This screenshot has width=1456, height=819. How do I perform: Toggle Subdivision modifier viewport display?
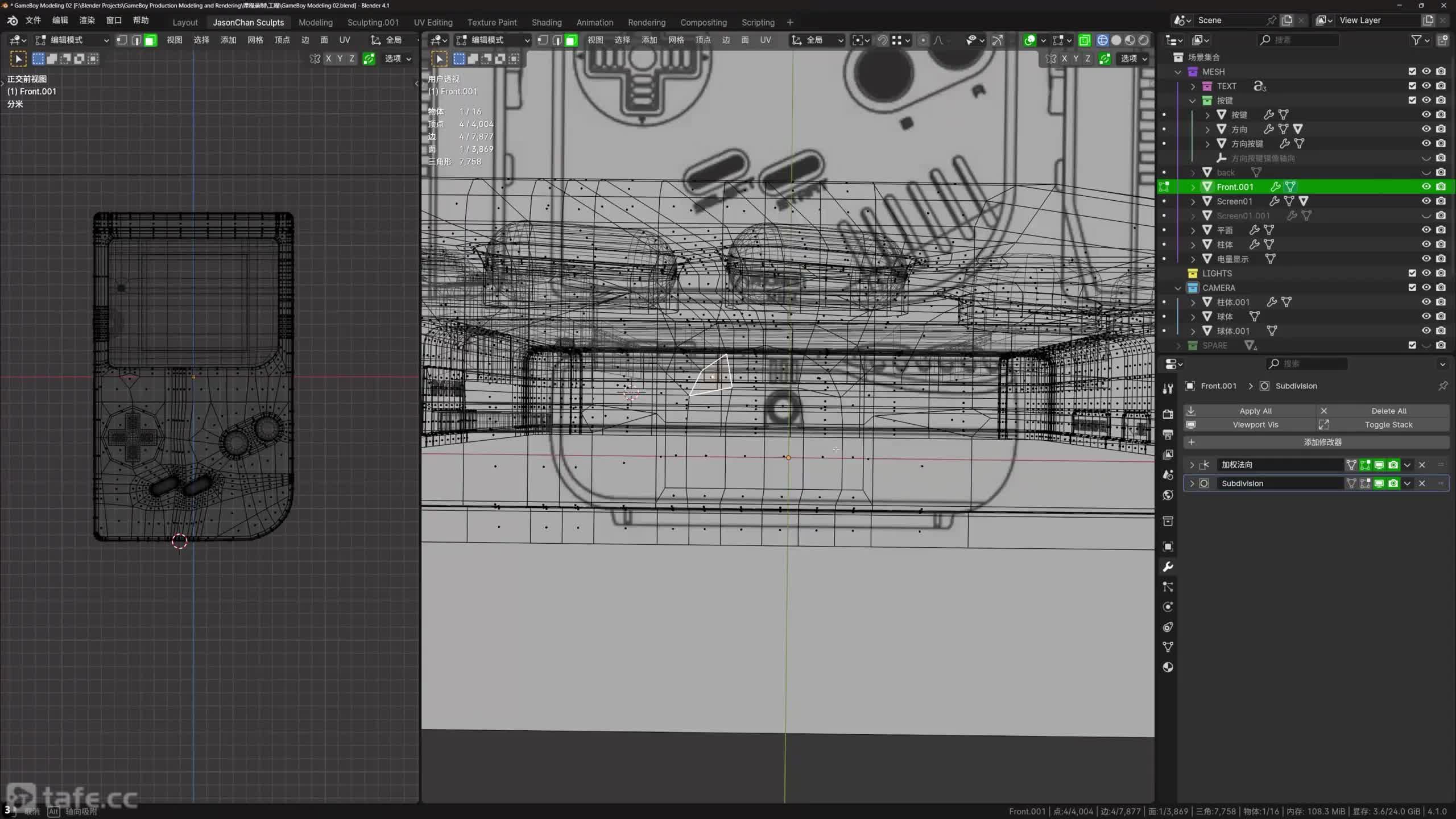coord(1379,483)
